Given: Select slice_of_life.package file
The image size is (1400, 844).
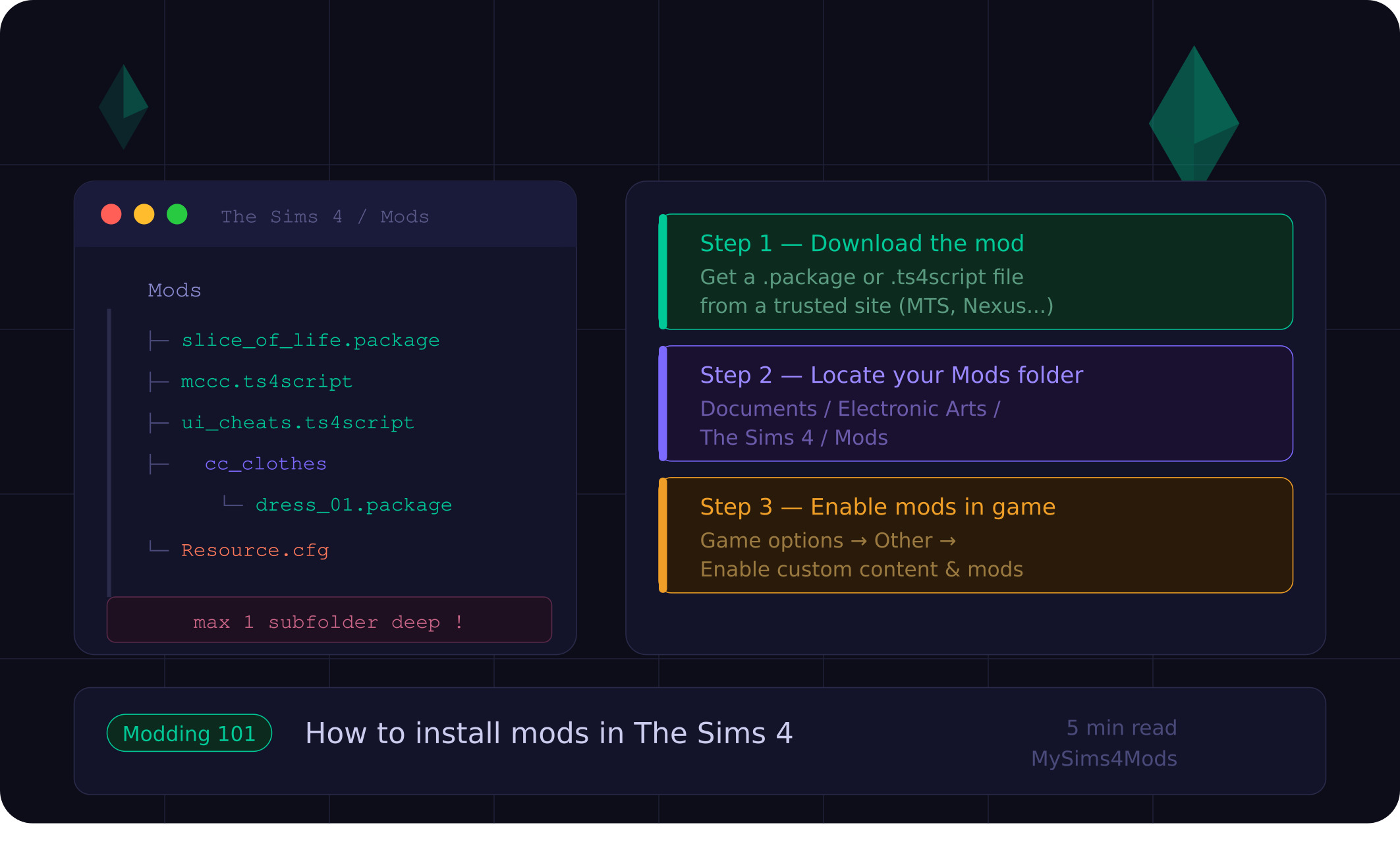Looking at the screenshot, I should click(310, 341).
